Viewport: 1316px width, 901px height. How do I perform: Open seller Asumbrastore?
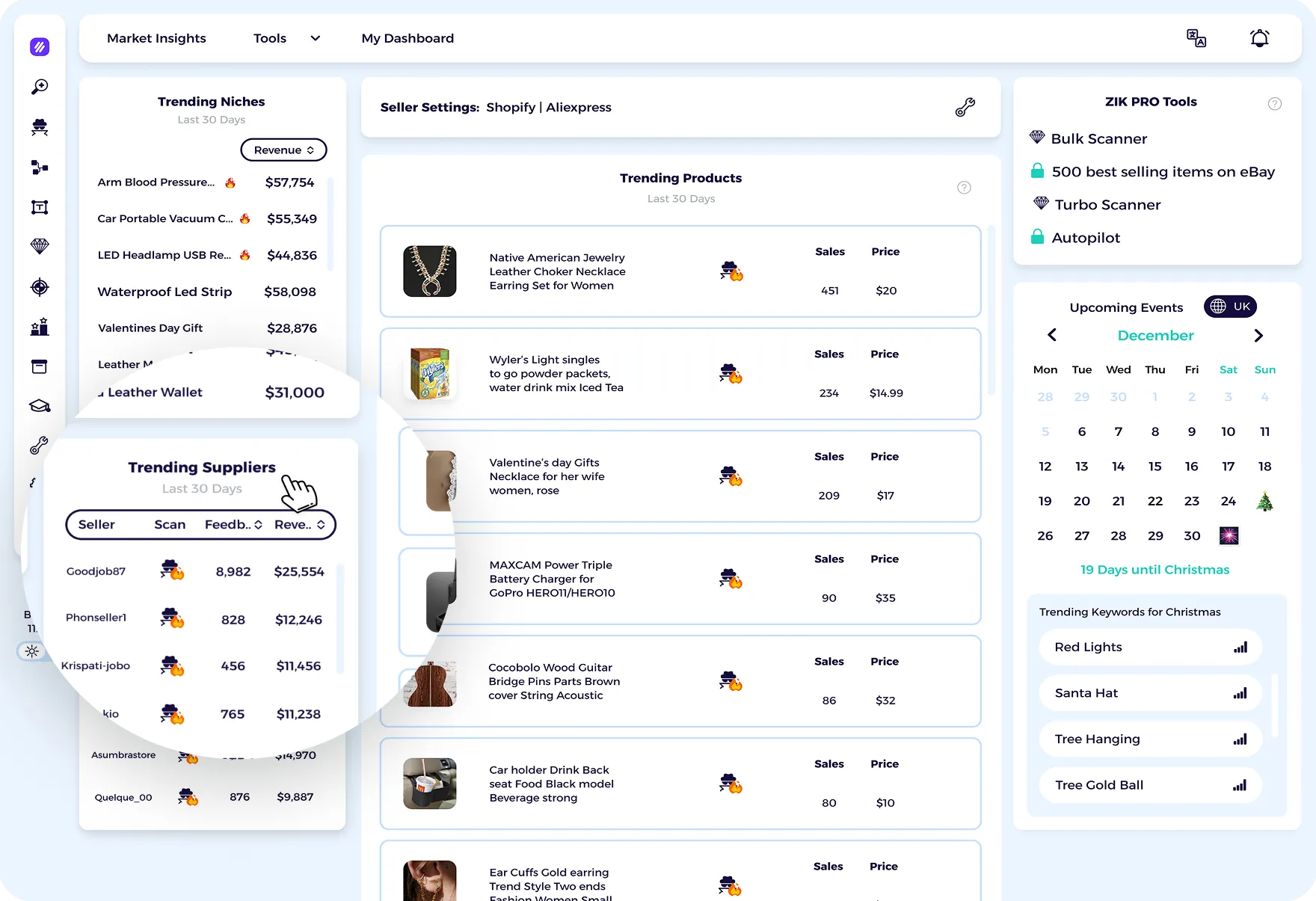point(123,755)
